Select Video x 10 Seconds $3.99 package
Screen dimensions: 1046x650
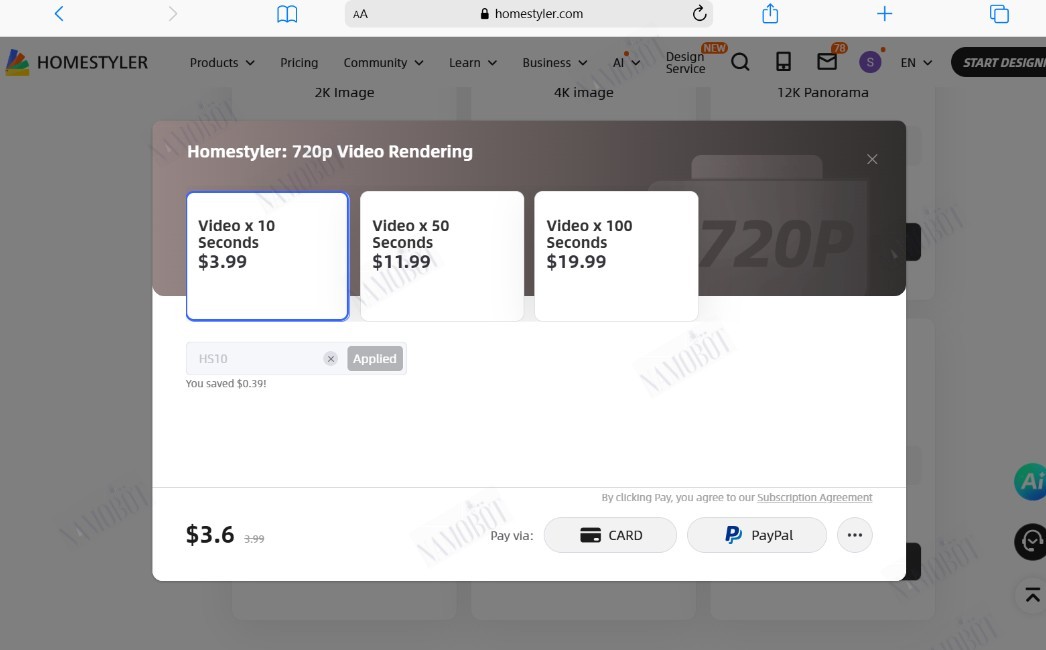(x=267, y=256)
